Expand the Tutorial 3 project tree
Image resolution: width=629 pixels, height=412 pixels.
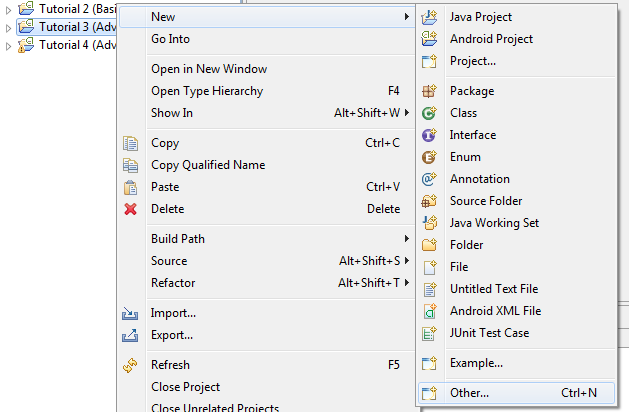tap(9, 27)
